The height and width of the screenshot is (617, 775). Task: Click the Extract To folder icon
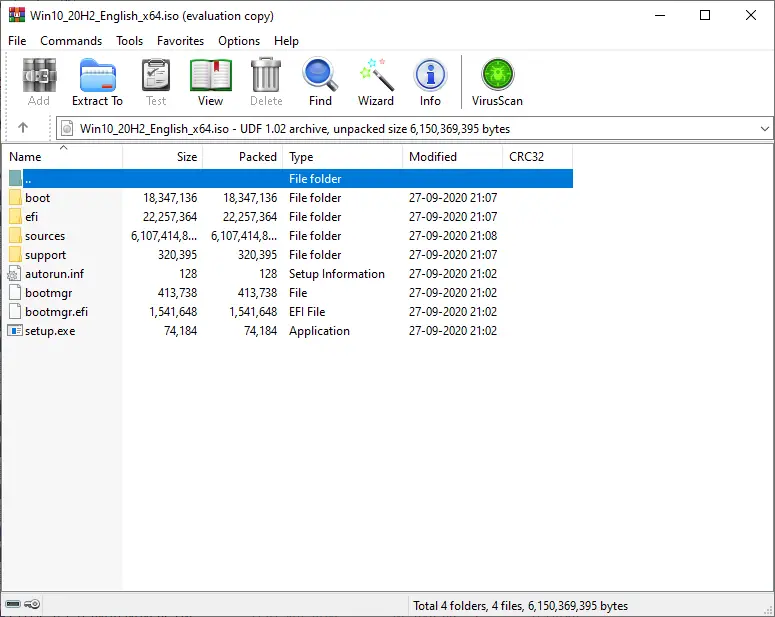(97, 75)
